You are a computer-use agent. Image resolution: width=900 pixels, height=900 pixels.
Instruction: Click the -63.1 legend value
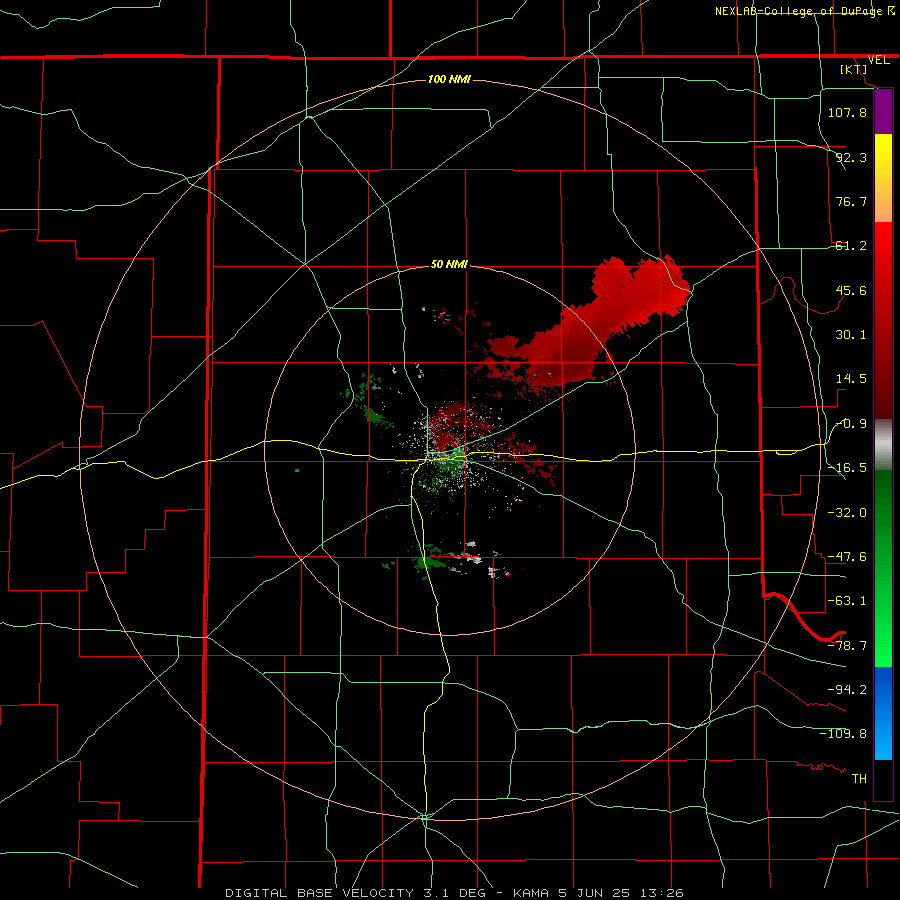coord(847,601)
